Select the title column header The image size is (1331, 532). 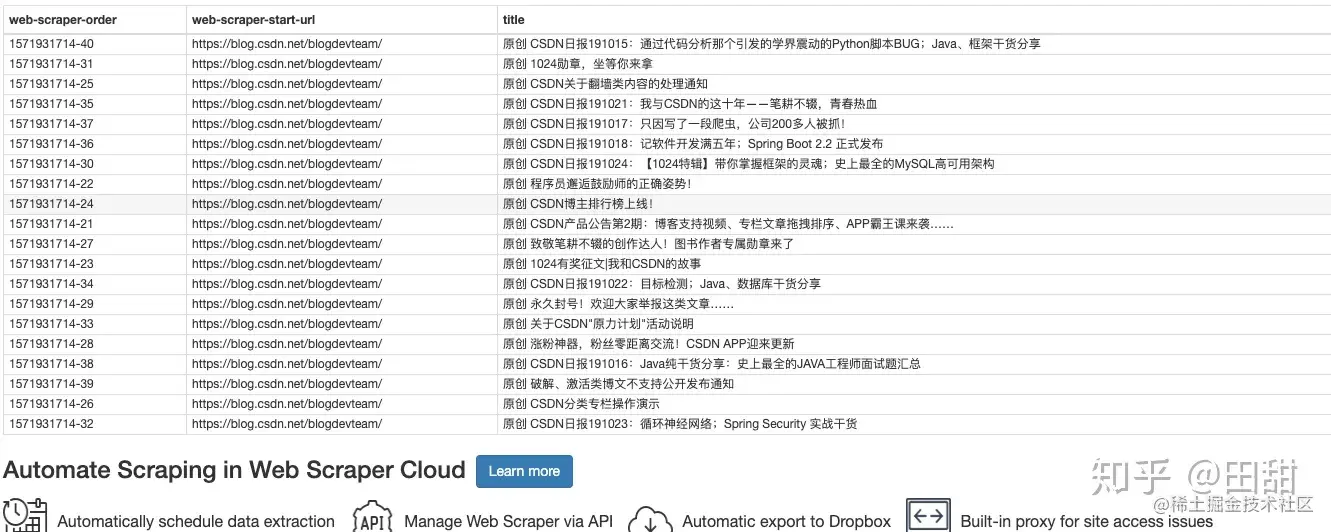(514, 20)
